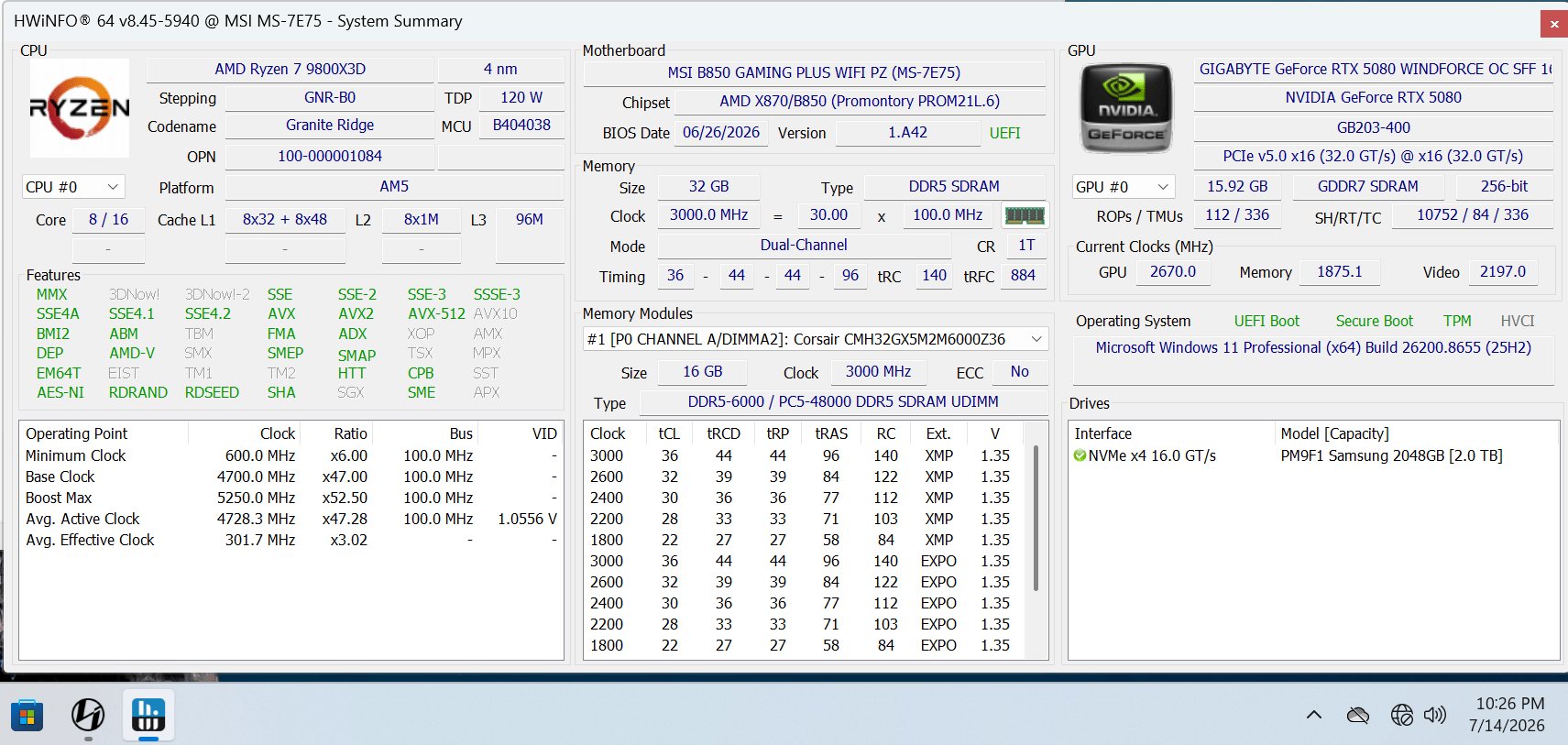This screenshot has height=745, width=1568.
Task: Select the OPN value 100-000001084
Action: (x=330, y=157)
